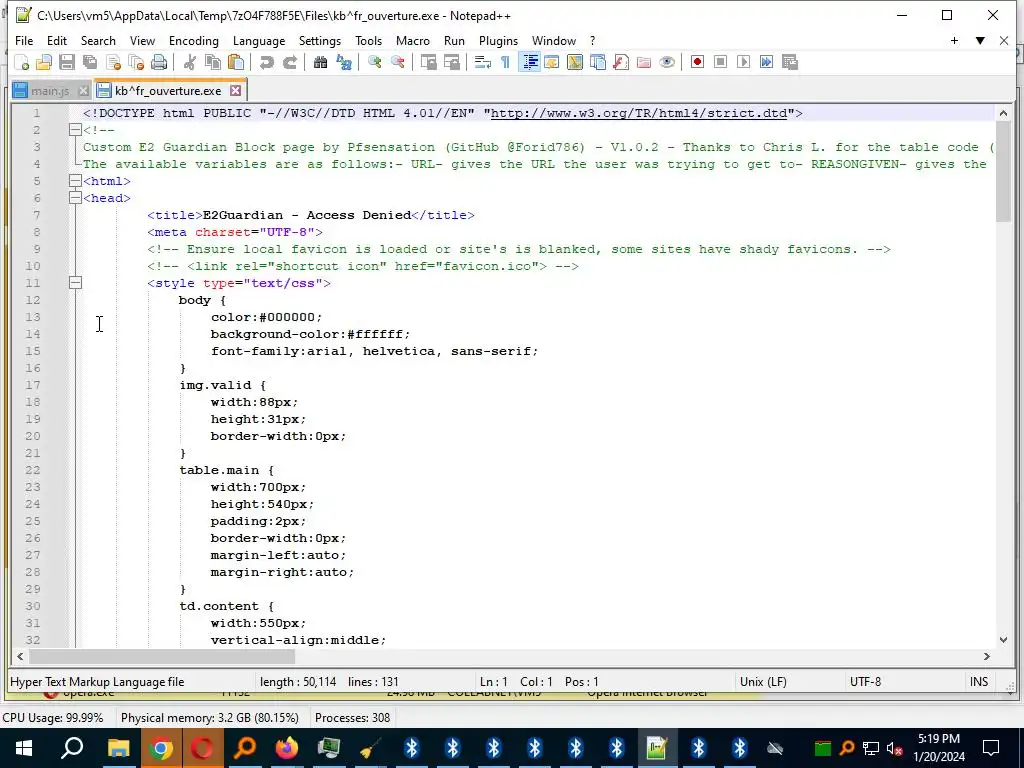1024x768 pixels.
Task: Collapse the head fold at line 6
Action: (75, 198)
